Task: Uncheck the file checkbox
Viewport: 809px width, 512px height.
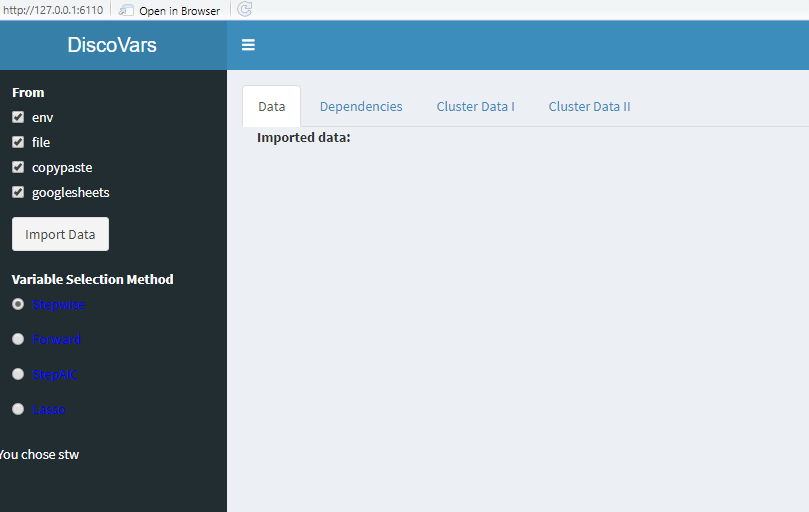Action: [x=18, y=142]
